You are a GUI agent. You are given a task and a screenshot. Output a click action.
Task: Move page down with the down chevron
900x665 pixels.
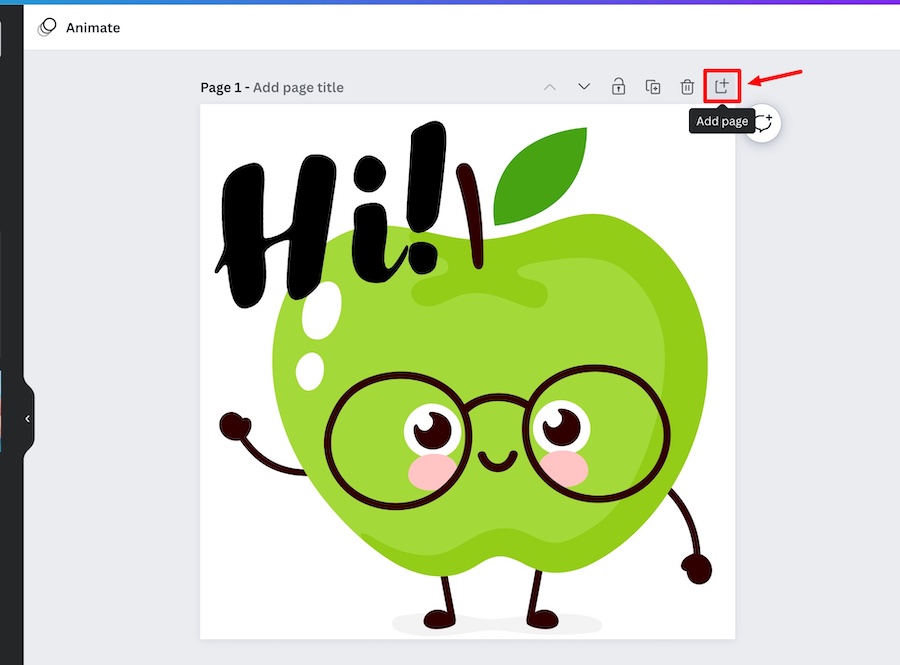click(584, 87)
